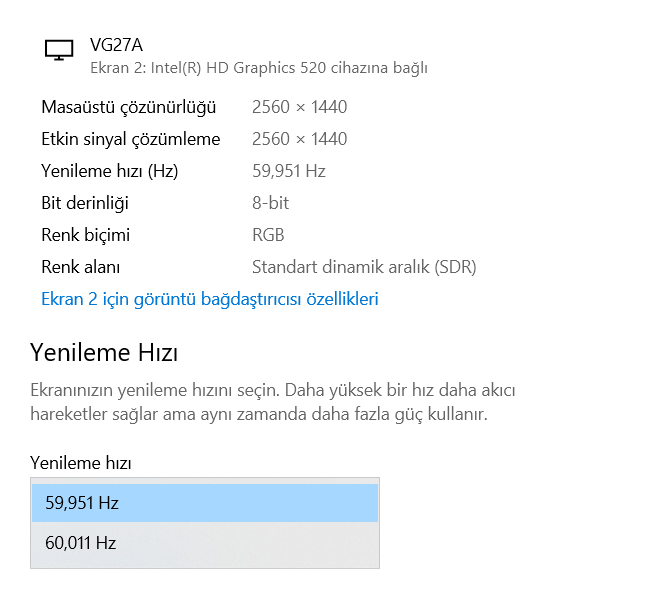The image size is (658, 606).
Task: Click the Masaüstü çözünürlüğü label
Action: pyautogui.click(x=128, y=107)
